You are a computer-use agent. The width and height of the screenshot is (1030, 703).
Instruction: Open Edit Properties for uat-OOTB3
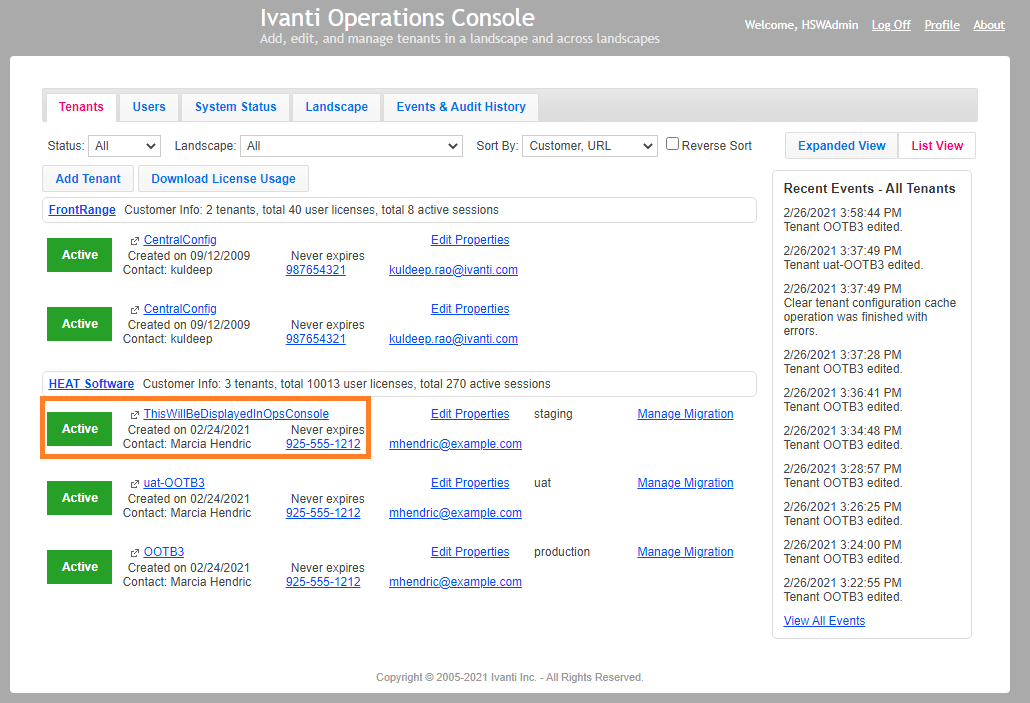[470, 482]
